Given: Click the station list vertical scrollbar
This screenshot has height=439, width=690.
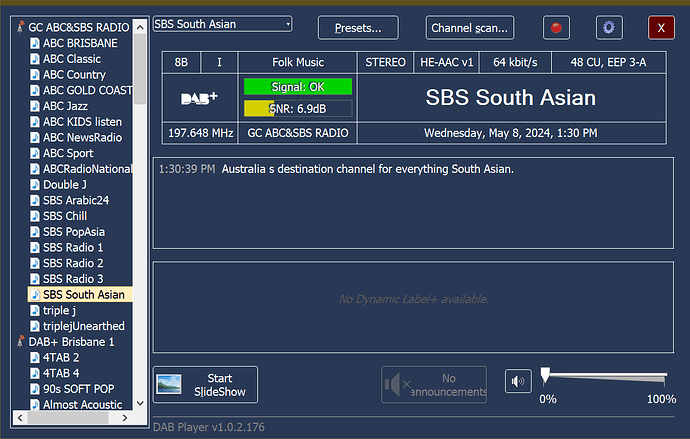Looking at the screenshot, I should click(x=140, y=250).
